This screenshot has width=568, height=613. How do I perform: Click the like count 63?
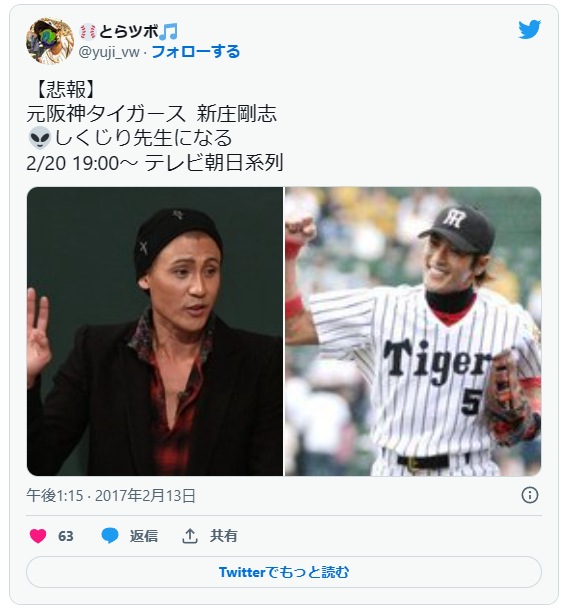(66, 536)
